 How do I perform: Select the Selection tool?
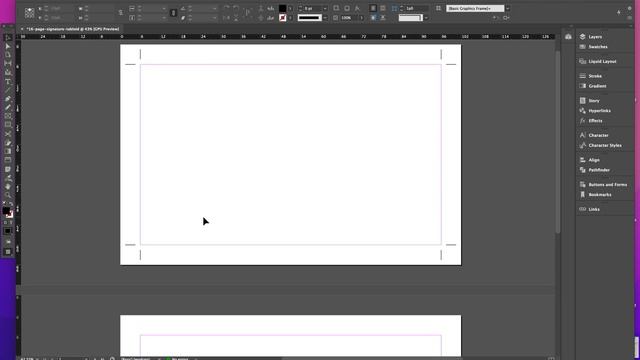coord(8,38)
